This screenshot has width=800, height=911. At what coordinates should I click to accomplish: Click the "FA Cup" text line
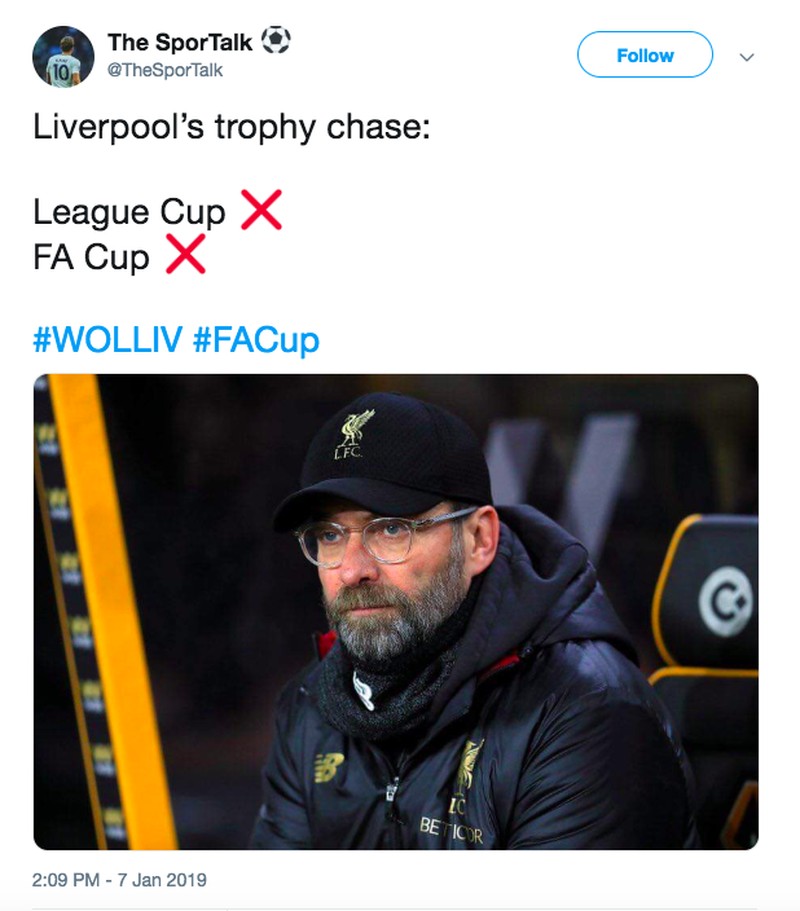[x=91, y=257]
